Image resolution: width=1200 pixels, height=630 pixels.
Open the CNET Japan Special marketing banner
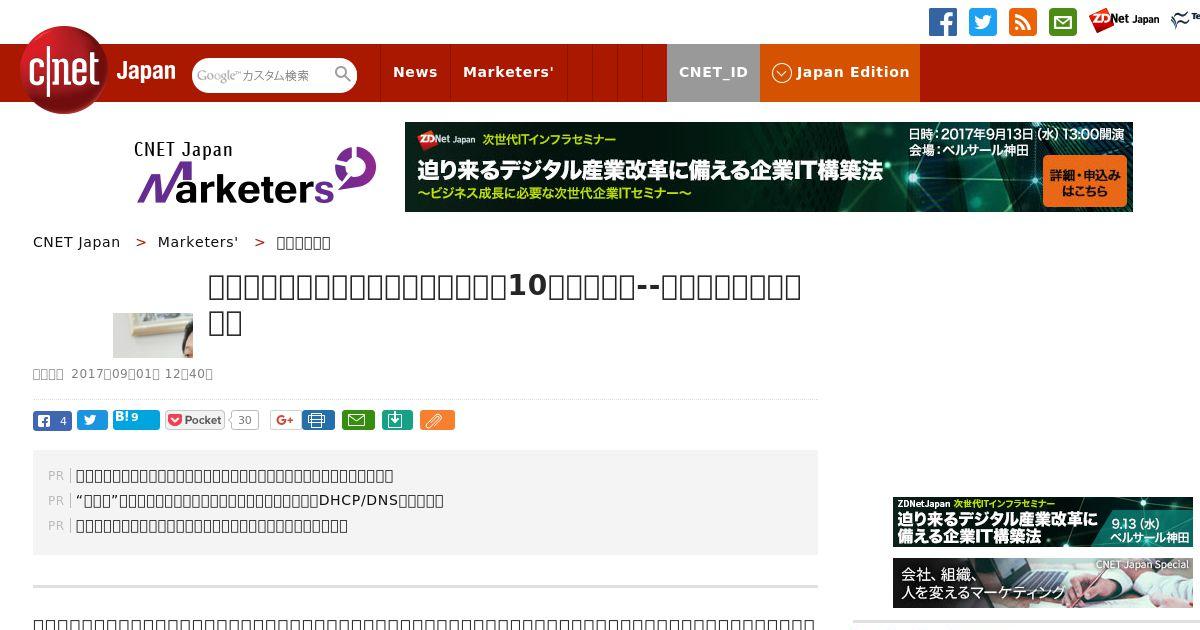click(x=1042, y=583)
